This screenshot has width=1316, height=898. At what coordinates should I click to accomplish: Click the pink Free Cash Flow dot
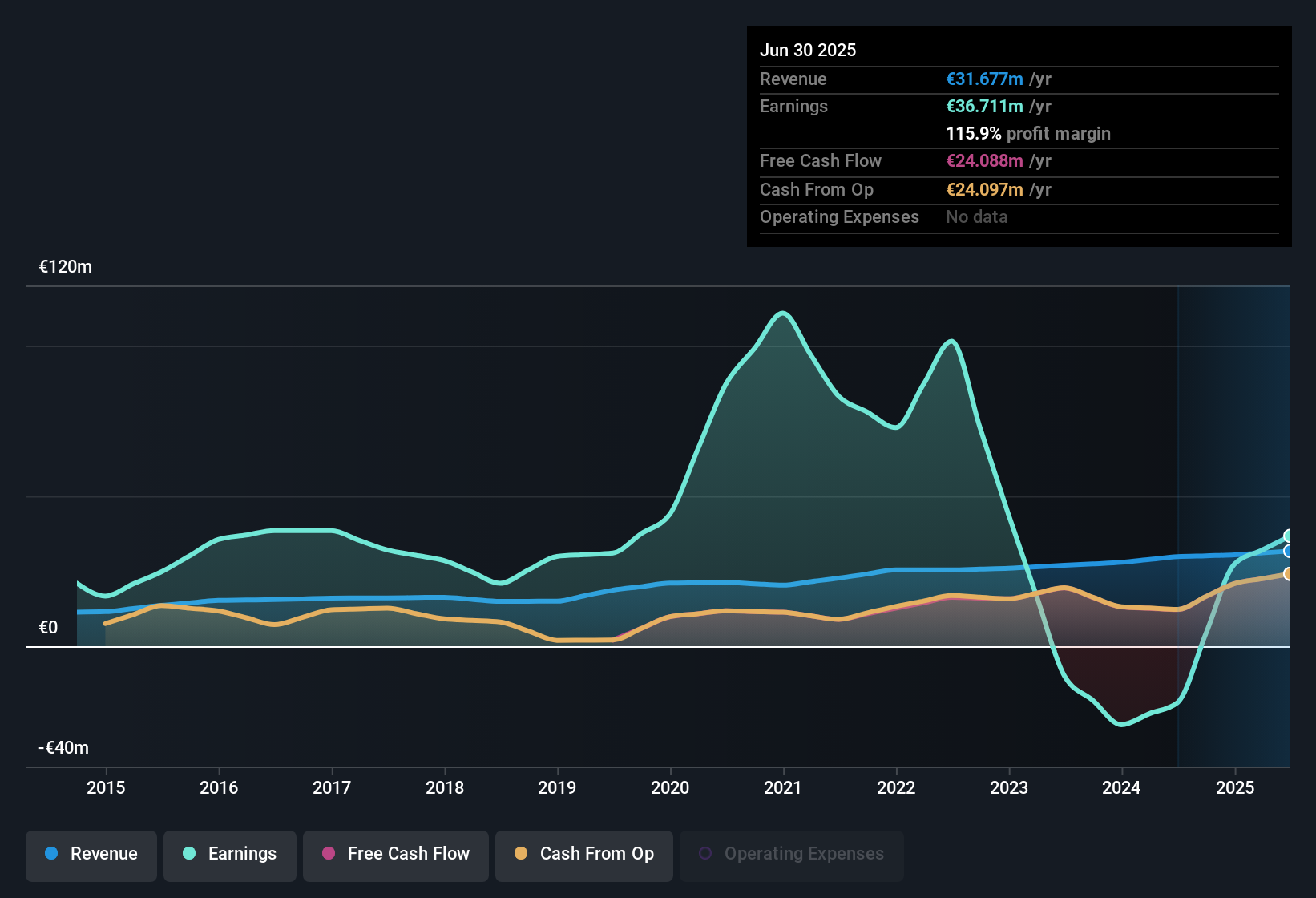tap(329, 854)
